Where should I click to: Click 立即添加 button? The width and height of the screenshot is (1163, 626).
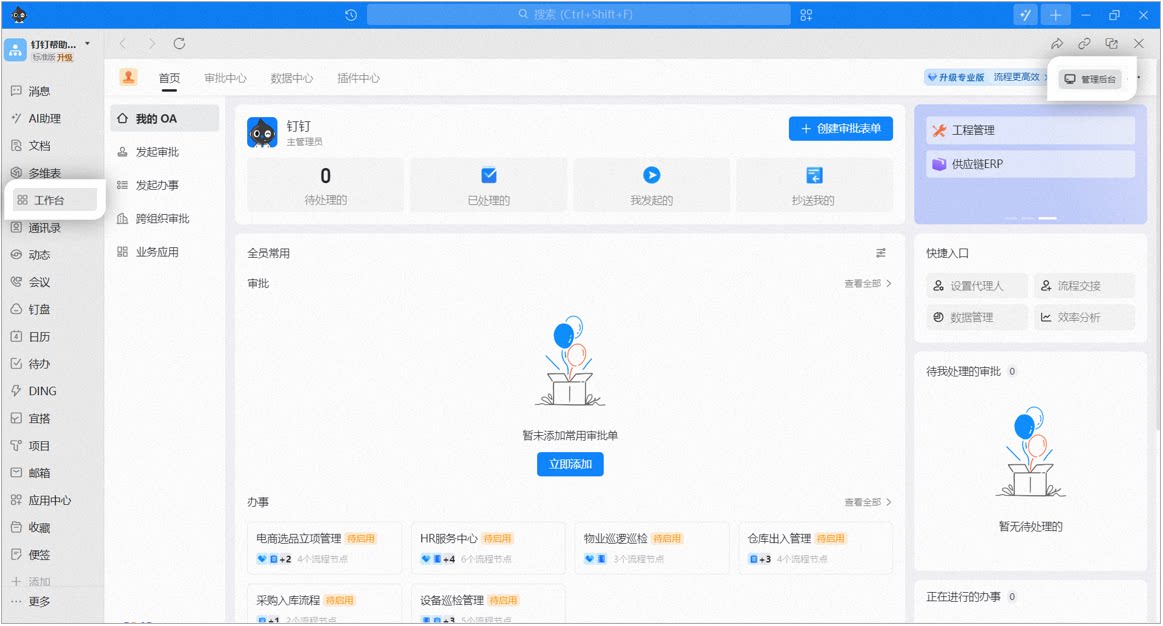[x=570, y=464]
